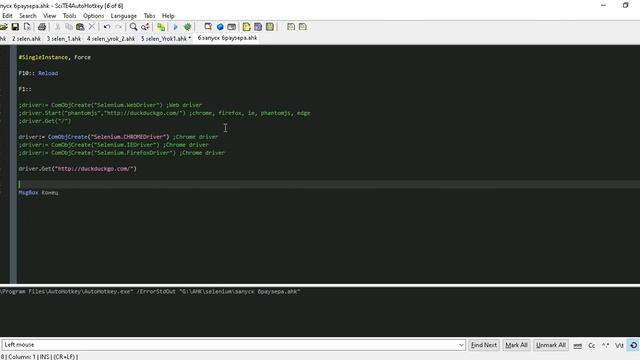Click the Selenium.CHROMEDriver string
The height and width of the screenshot is (360, 640).
pyautogui.click(x=128, y=137)
